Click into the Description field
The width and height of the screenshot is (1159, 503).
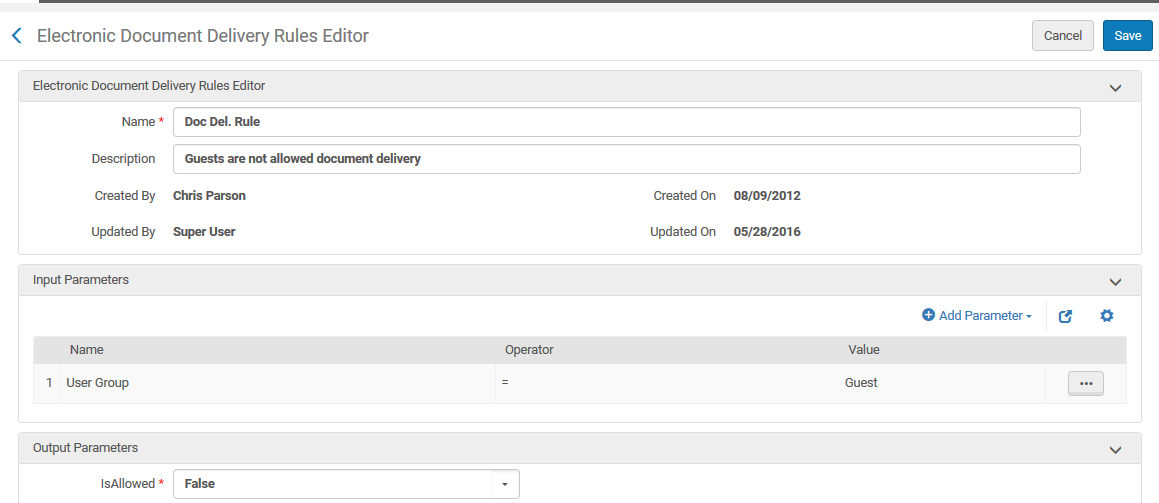[626, 159]
